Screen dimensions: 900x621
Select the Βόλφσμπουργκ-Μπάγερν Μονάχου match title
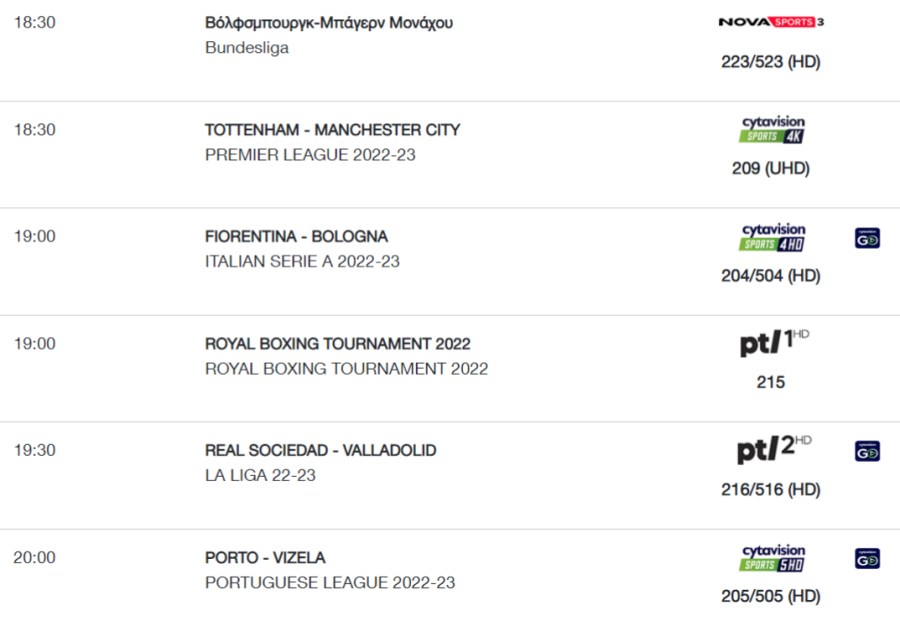pos(329,23)
